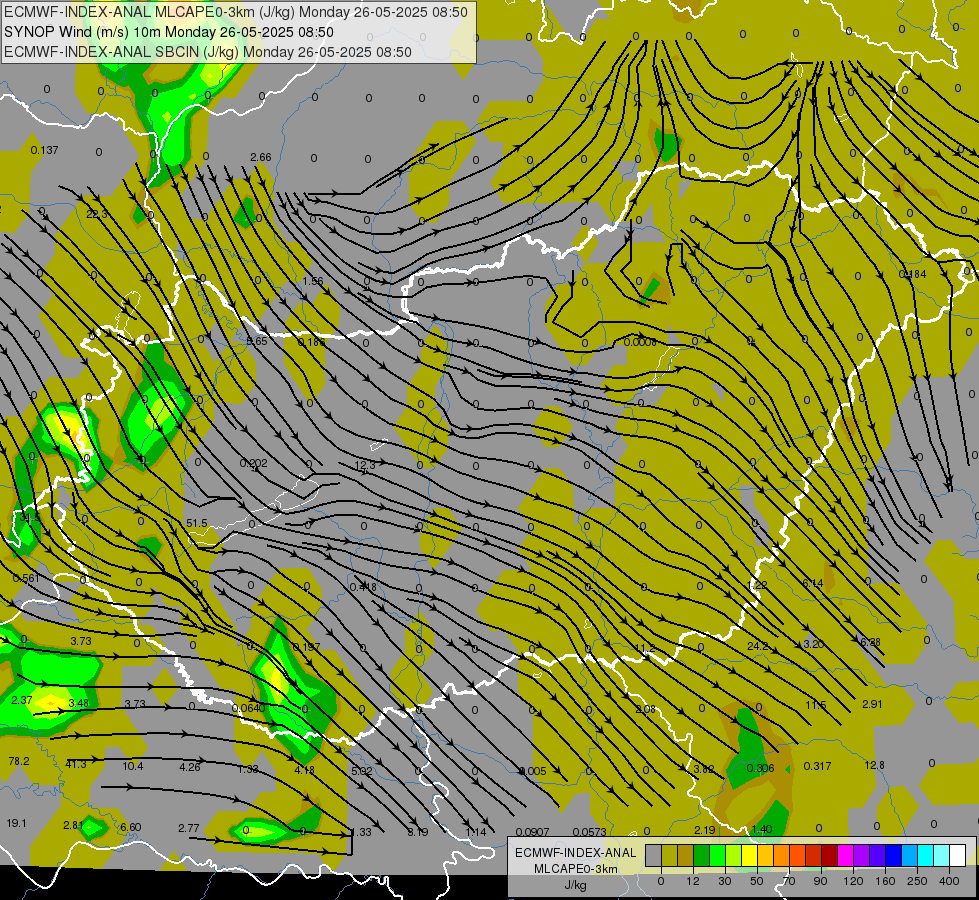979x900 pixels.
Task: Click the map value 2.66
Action: click(260, 157)
